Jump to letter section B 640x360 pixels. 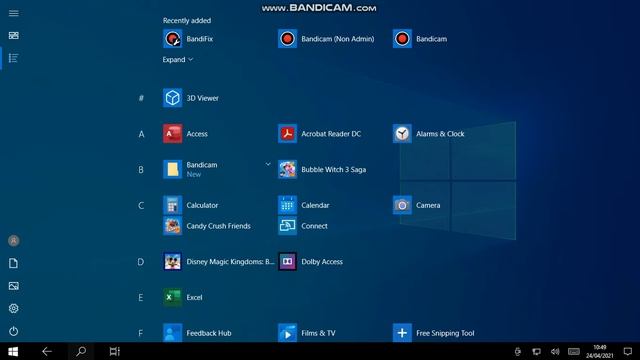pos(141,169)
